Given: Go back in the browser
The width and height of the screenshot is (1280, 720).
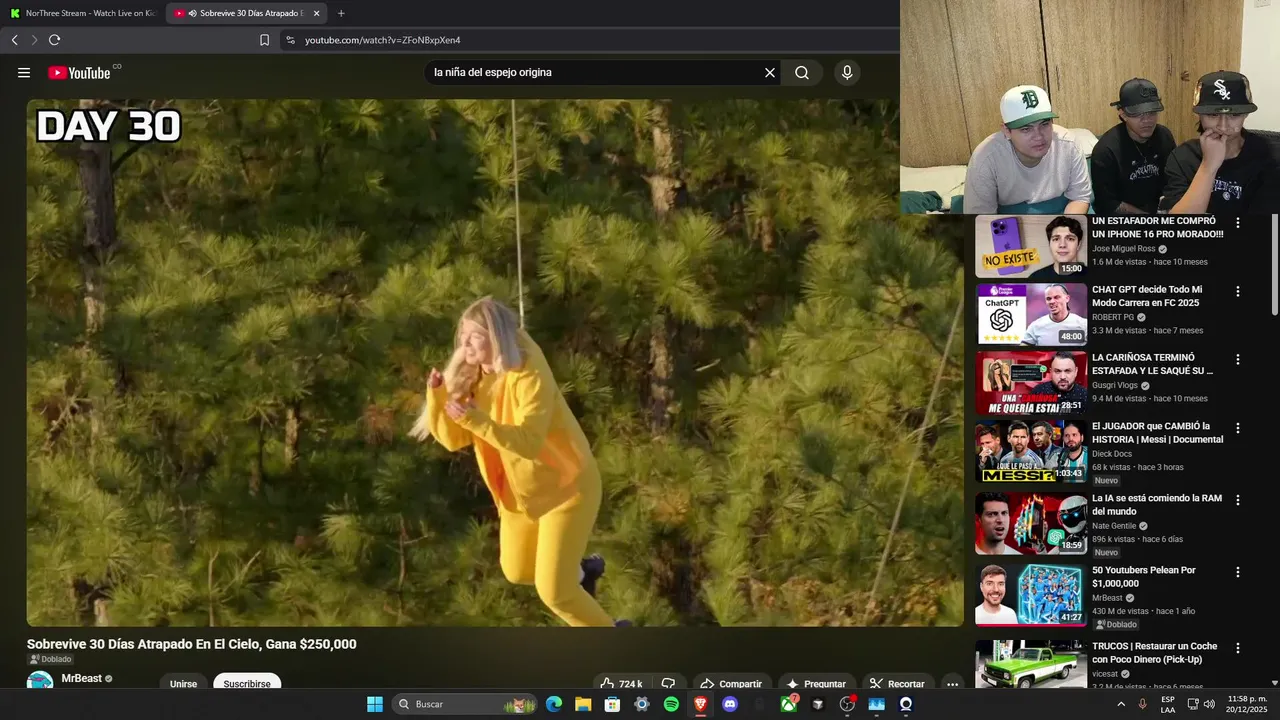Looking at the screenshot, I should (14, 40).
